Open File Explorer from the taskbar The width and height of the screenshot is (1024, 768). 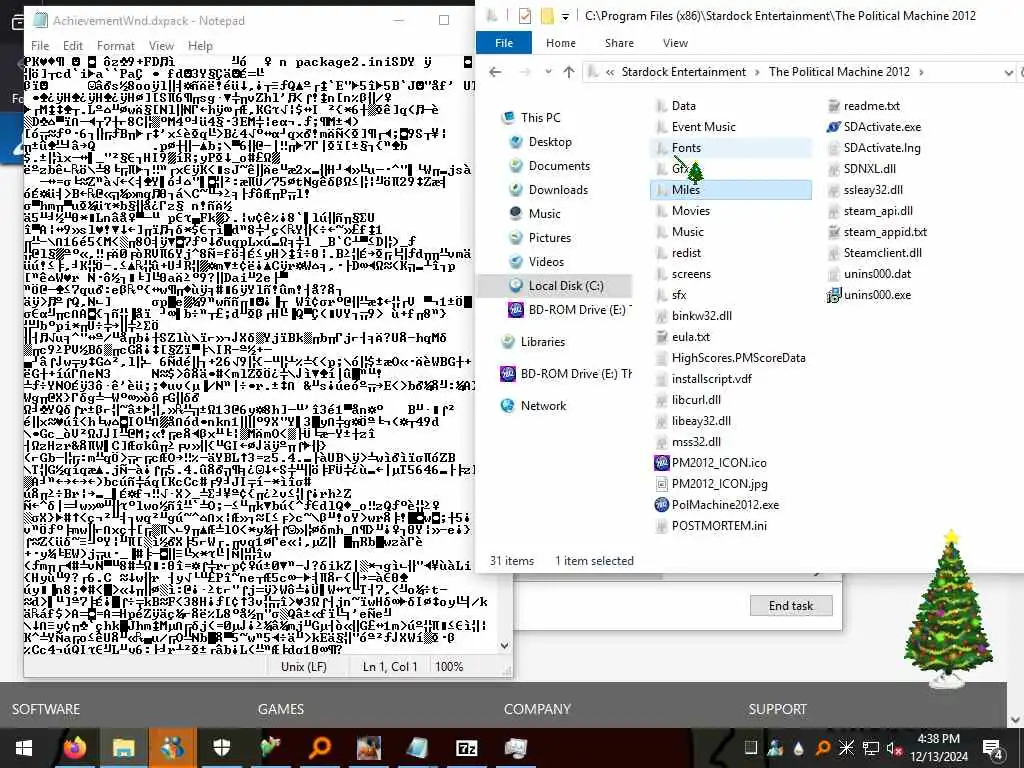pos(123,747)
